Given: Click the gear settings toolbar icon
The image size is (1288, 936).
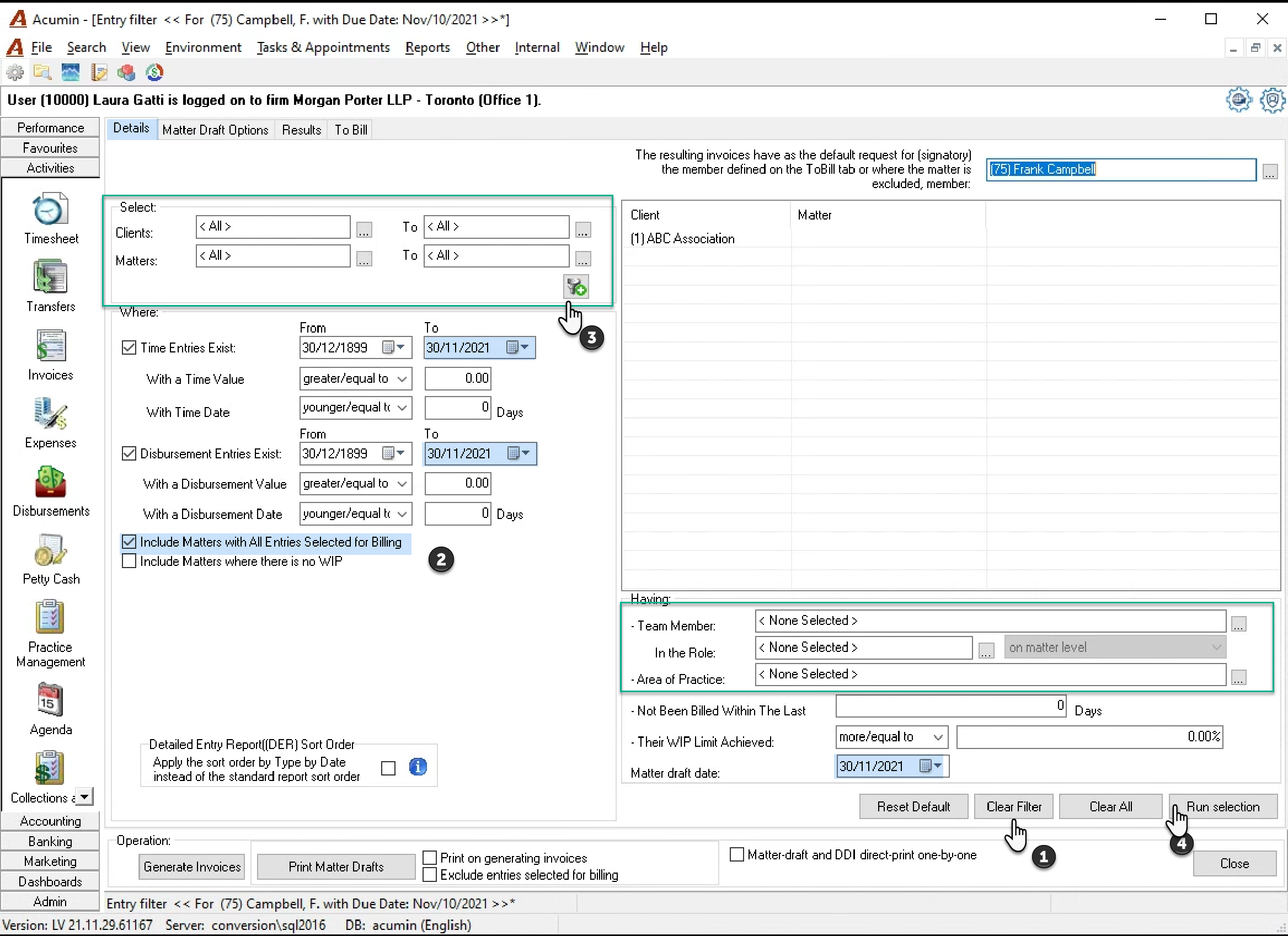Looking at the screenshot, I should (15, 72).
